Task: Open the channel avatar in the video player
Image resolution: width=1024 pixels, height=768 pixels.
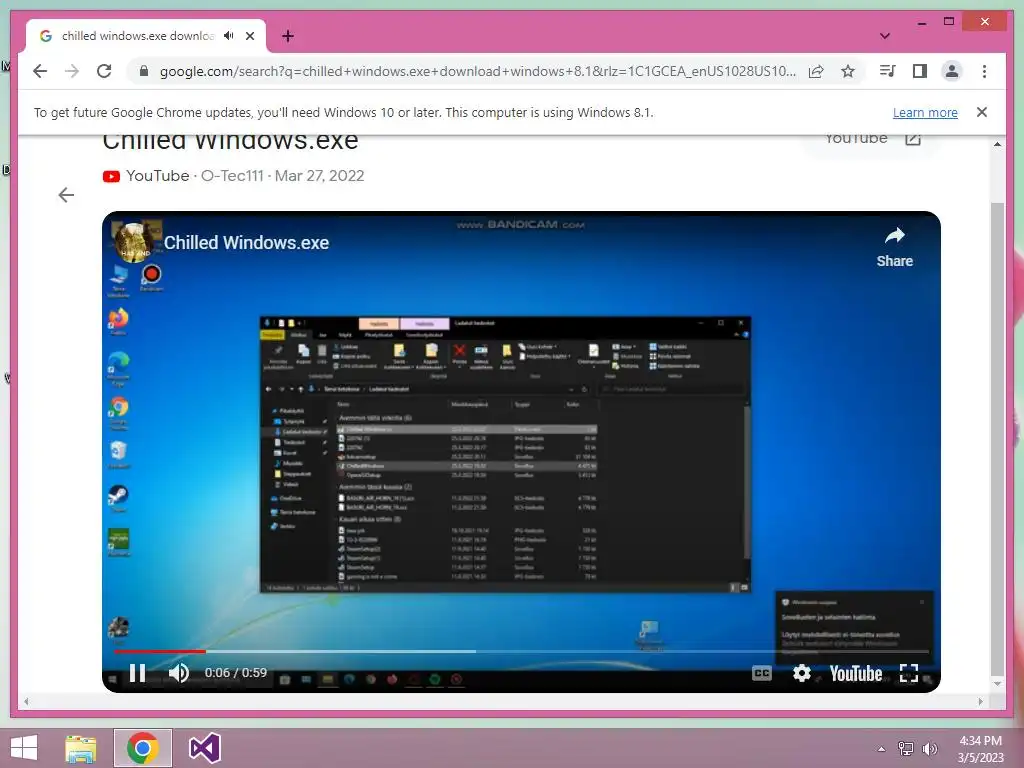Action: (134, 242)
